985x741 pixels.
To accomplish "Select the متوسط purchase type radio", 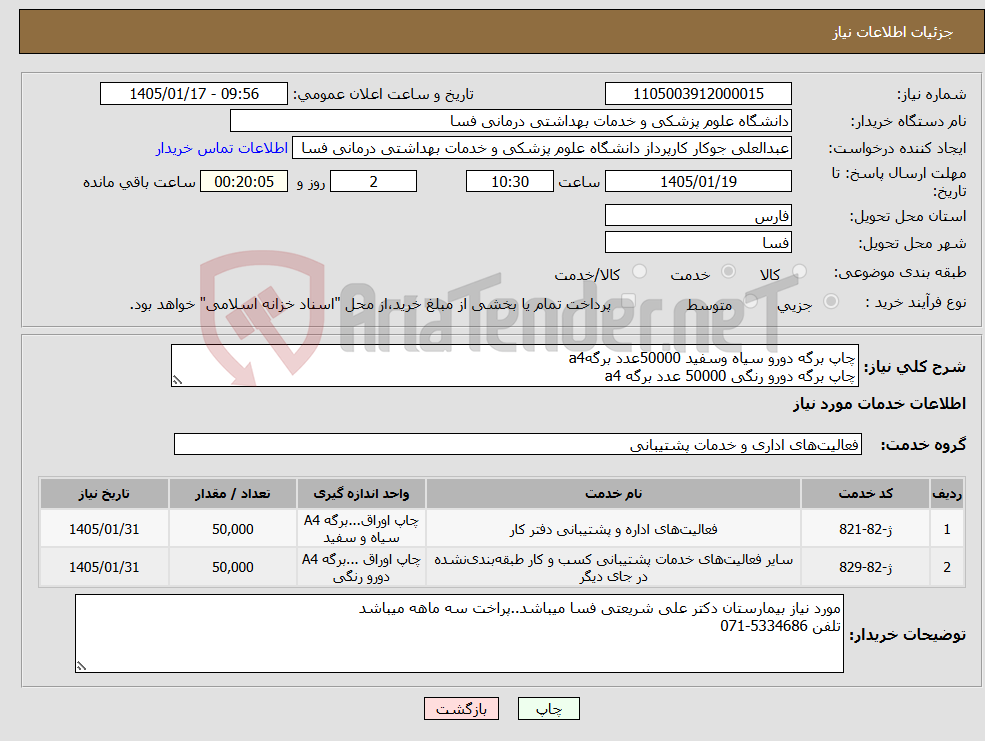I will 750,301.
